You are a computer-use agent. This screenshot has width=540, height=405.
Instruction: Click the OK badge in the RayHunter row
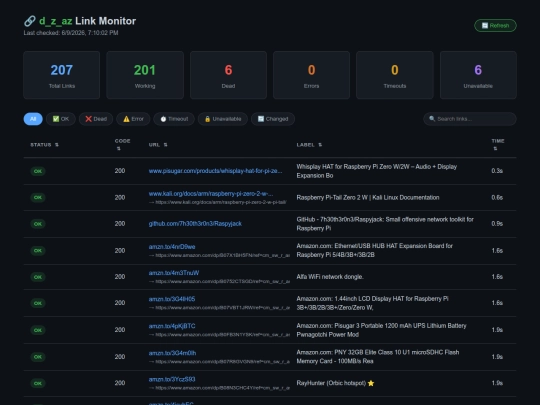38,383
